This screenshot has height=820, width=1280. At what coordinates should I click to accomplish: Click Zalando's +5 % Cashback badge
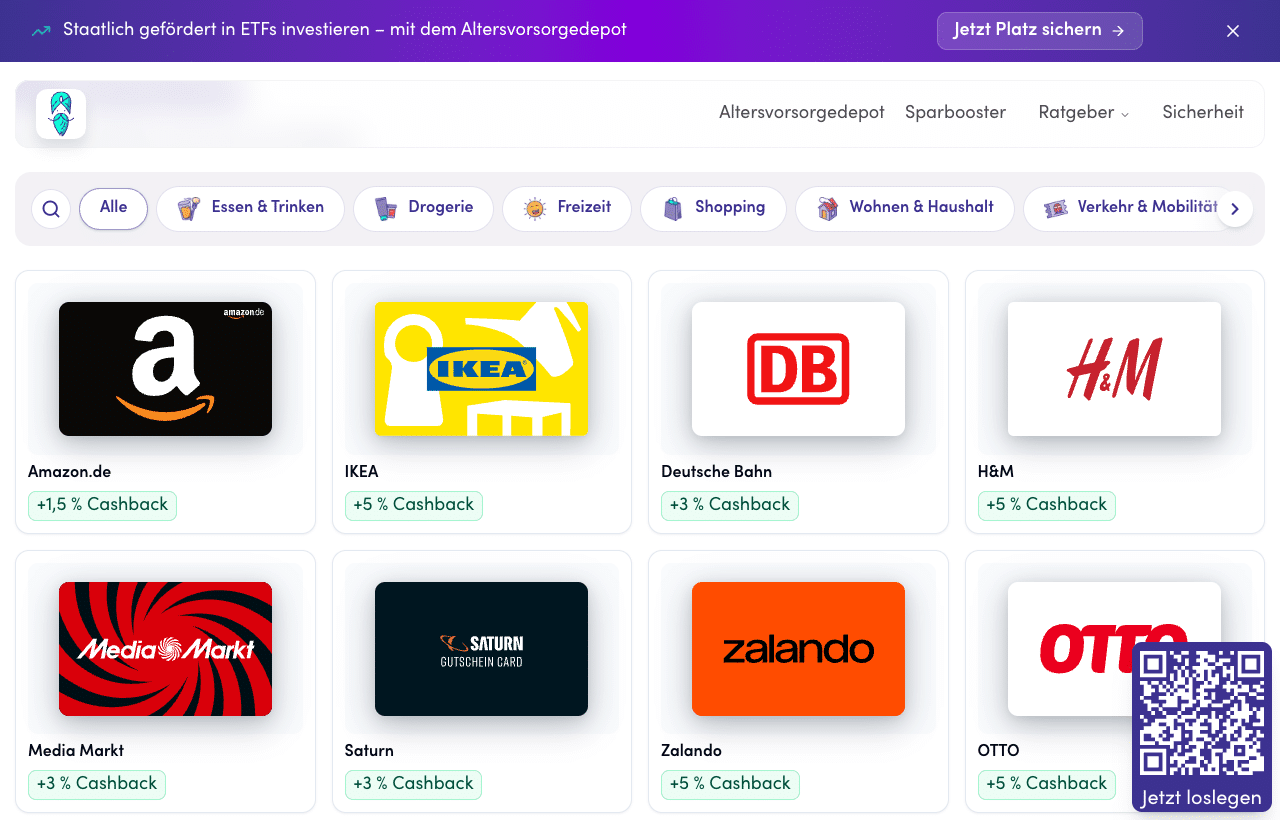[729, 784]
